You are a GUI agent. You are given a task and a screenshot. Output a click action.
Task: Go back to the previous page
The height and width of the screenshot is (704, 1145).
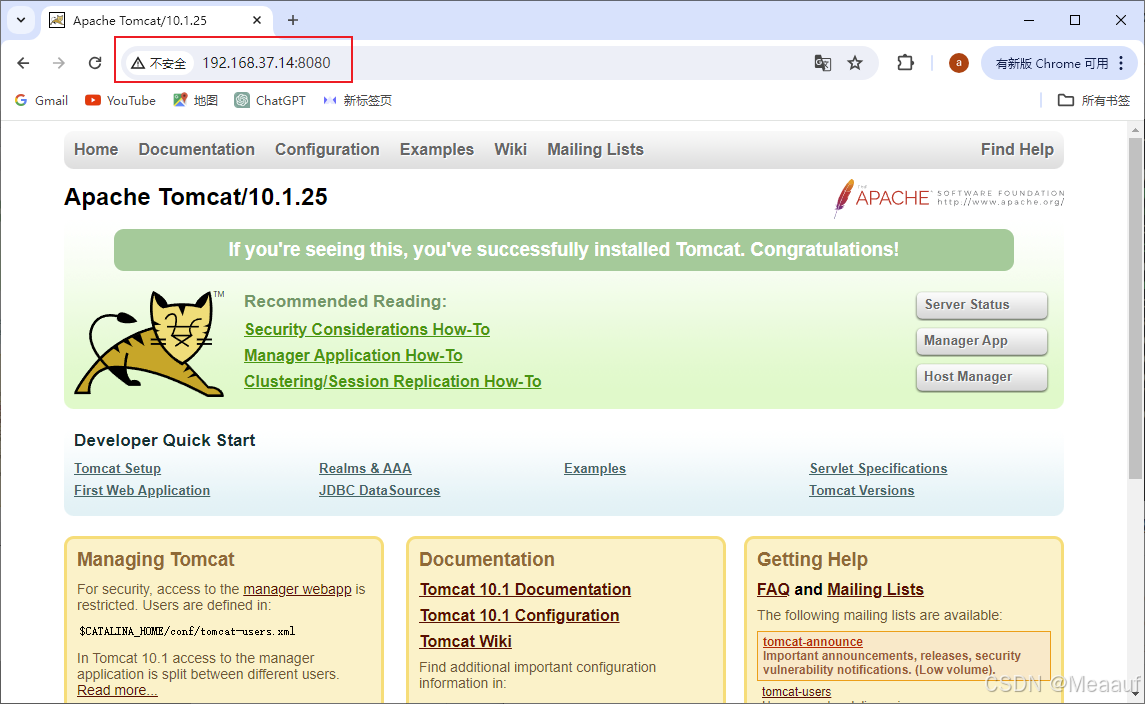23,64
